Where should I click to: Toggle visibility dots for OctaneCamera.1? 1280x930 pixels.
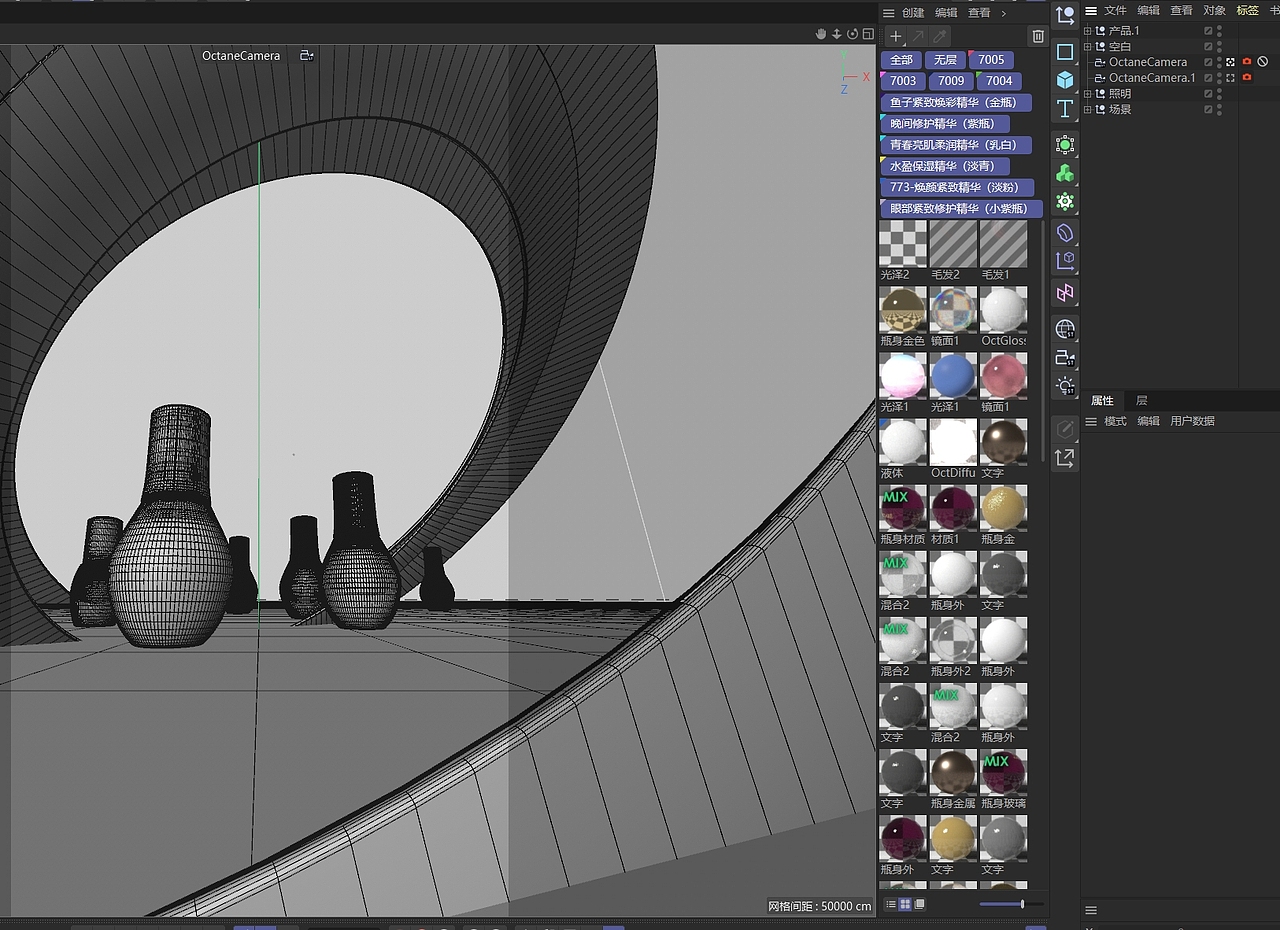pos(1219,77)
